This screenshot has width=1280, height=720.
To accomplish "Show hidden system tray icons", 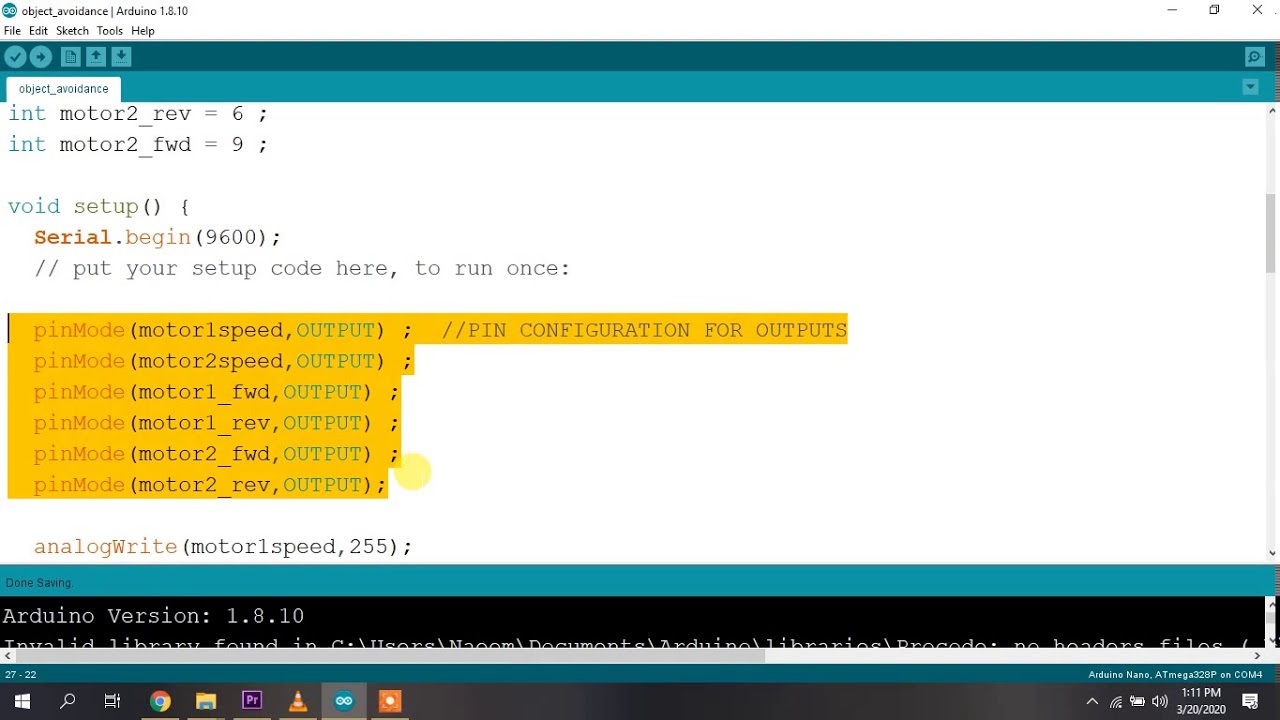I will 1092,702.
